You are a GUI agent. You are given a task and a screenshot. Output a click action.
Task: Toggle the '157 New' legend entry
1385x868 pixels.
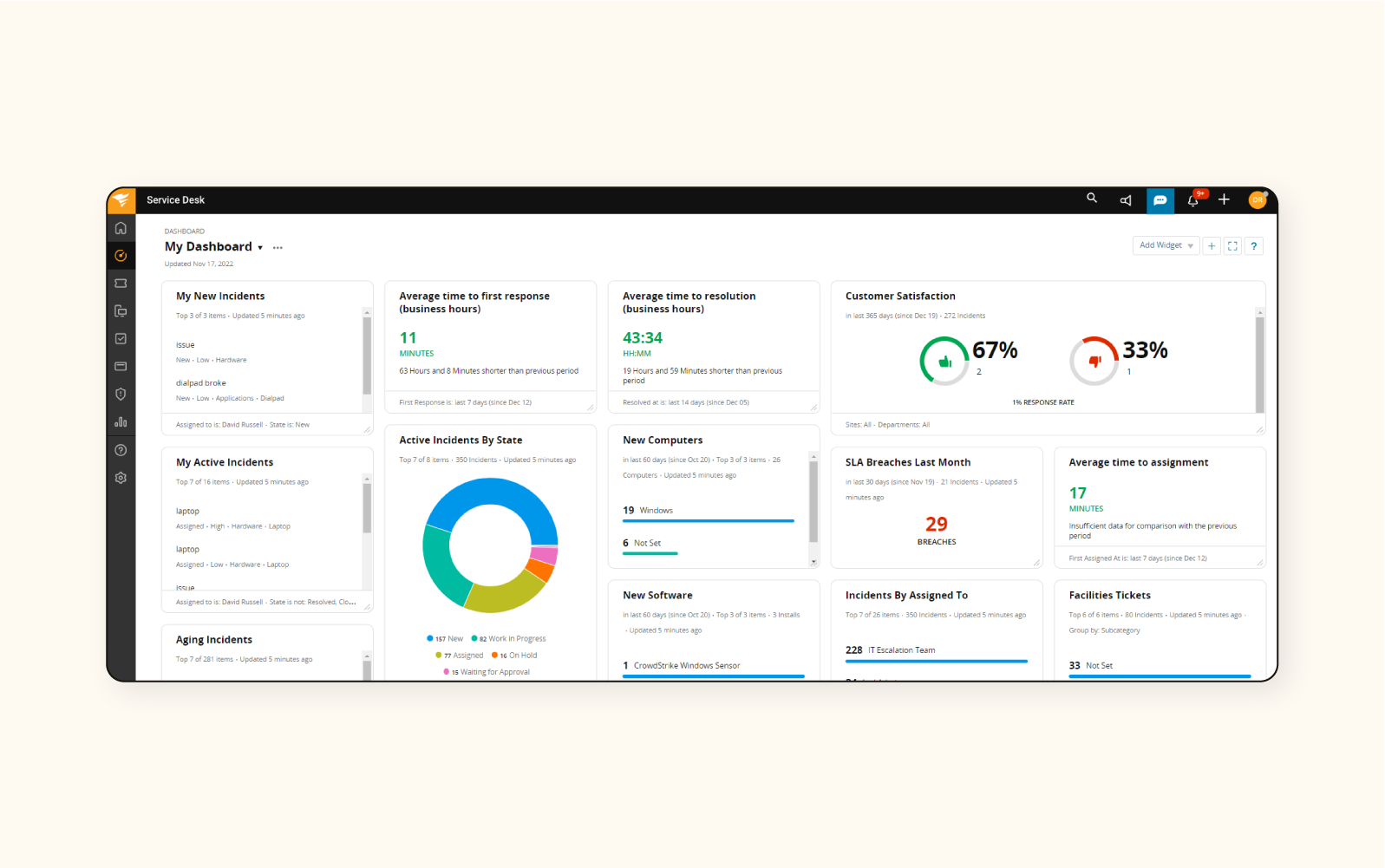(445, 639)
